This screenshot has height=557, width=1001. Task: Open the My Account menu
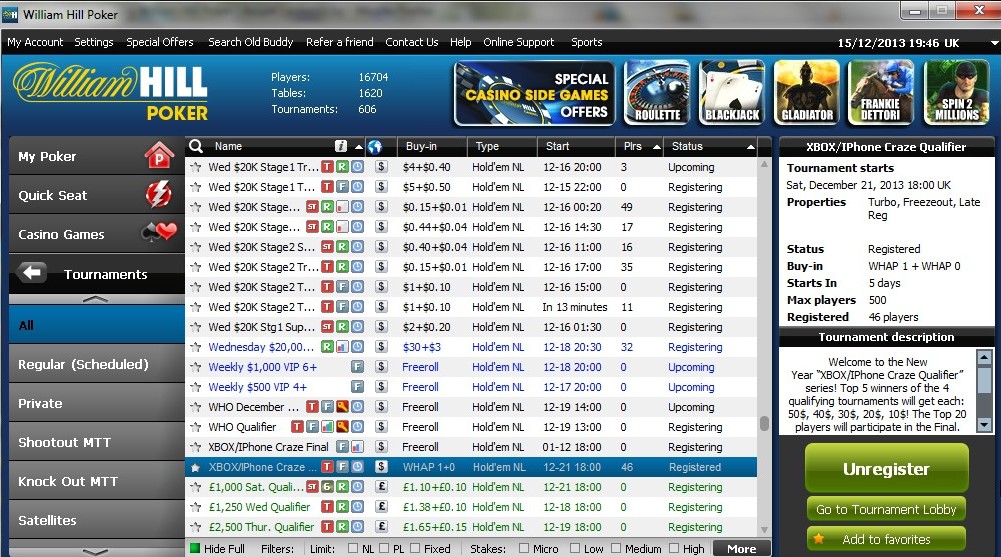pos(35,42)
